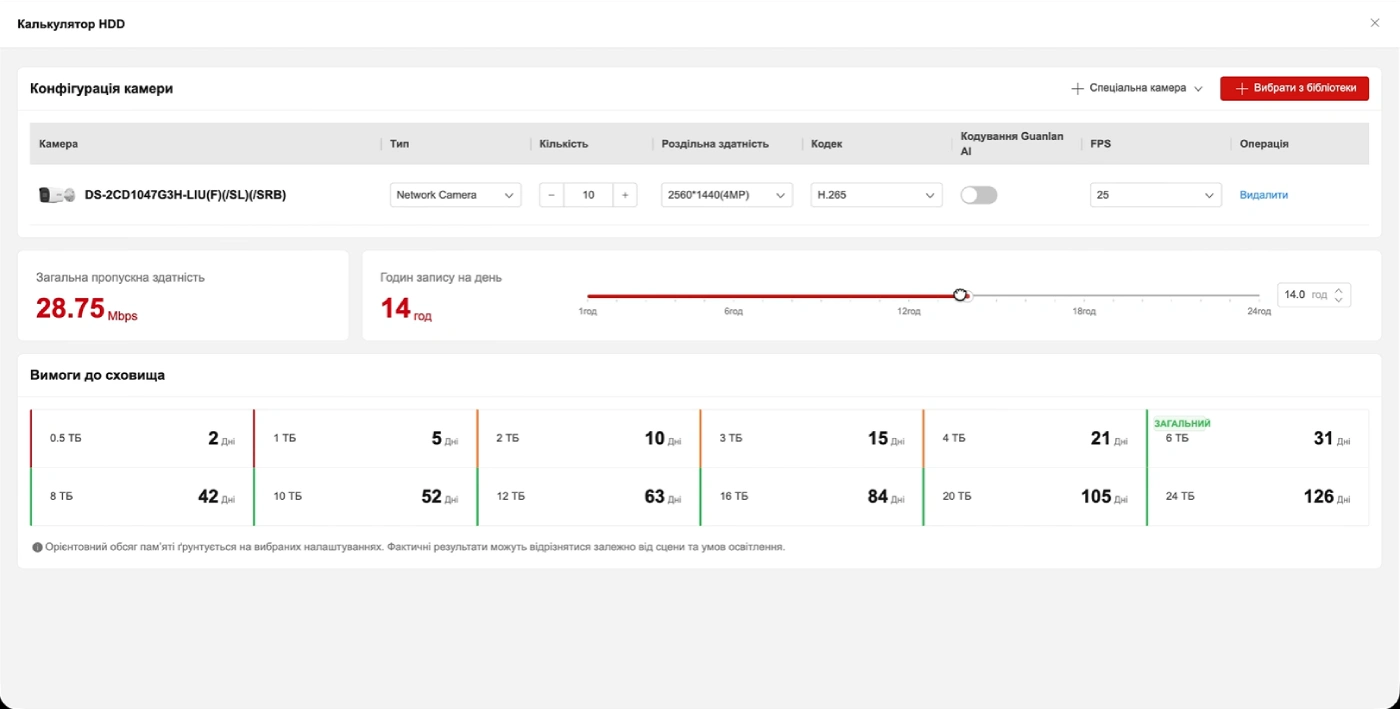Image resolution: width=1400 pixels, height=709 pixels.
Task: Increase camera quantity with plus button
Action: tap(625, 195)
